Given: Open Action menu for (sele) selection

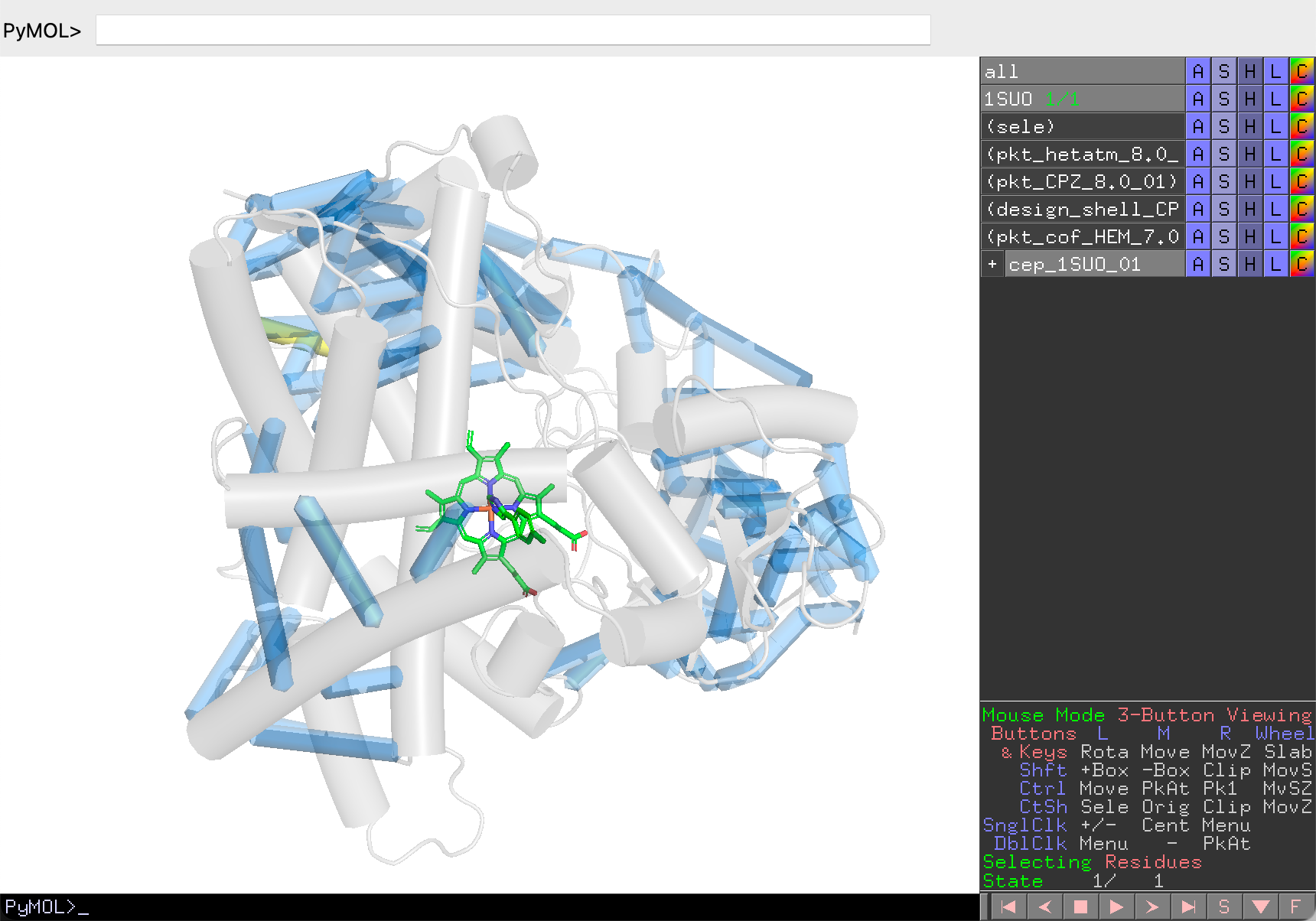Looking at the screenshot, I should (x=1198, y=126).
